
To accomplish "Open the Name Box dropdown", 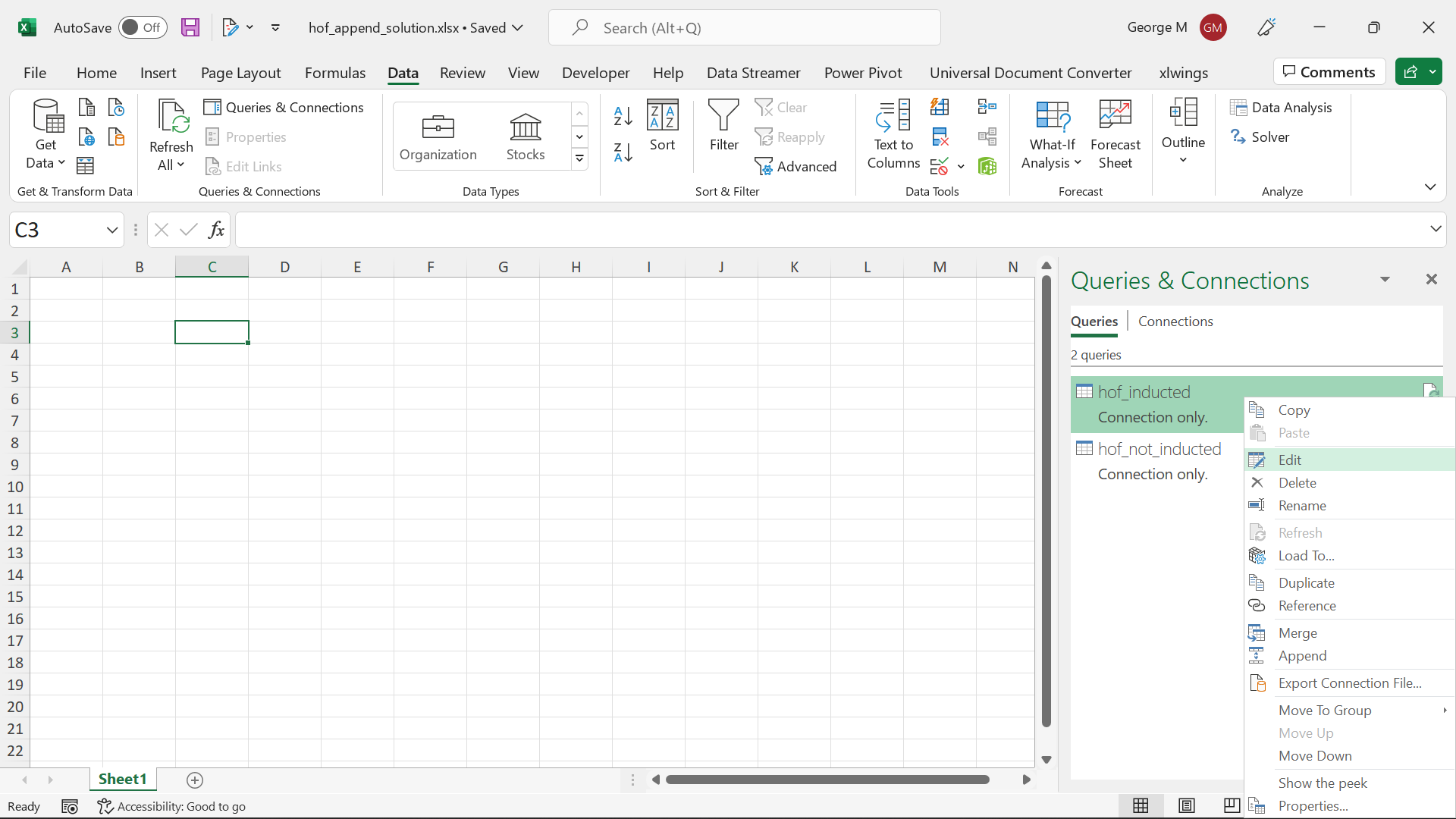I will tap(111, 230).
